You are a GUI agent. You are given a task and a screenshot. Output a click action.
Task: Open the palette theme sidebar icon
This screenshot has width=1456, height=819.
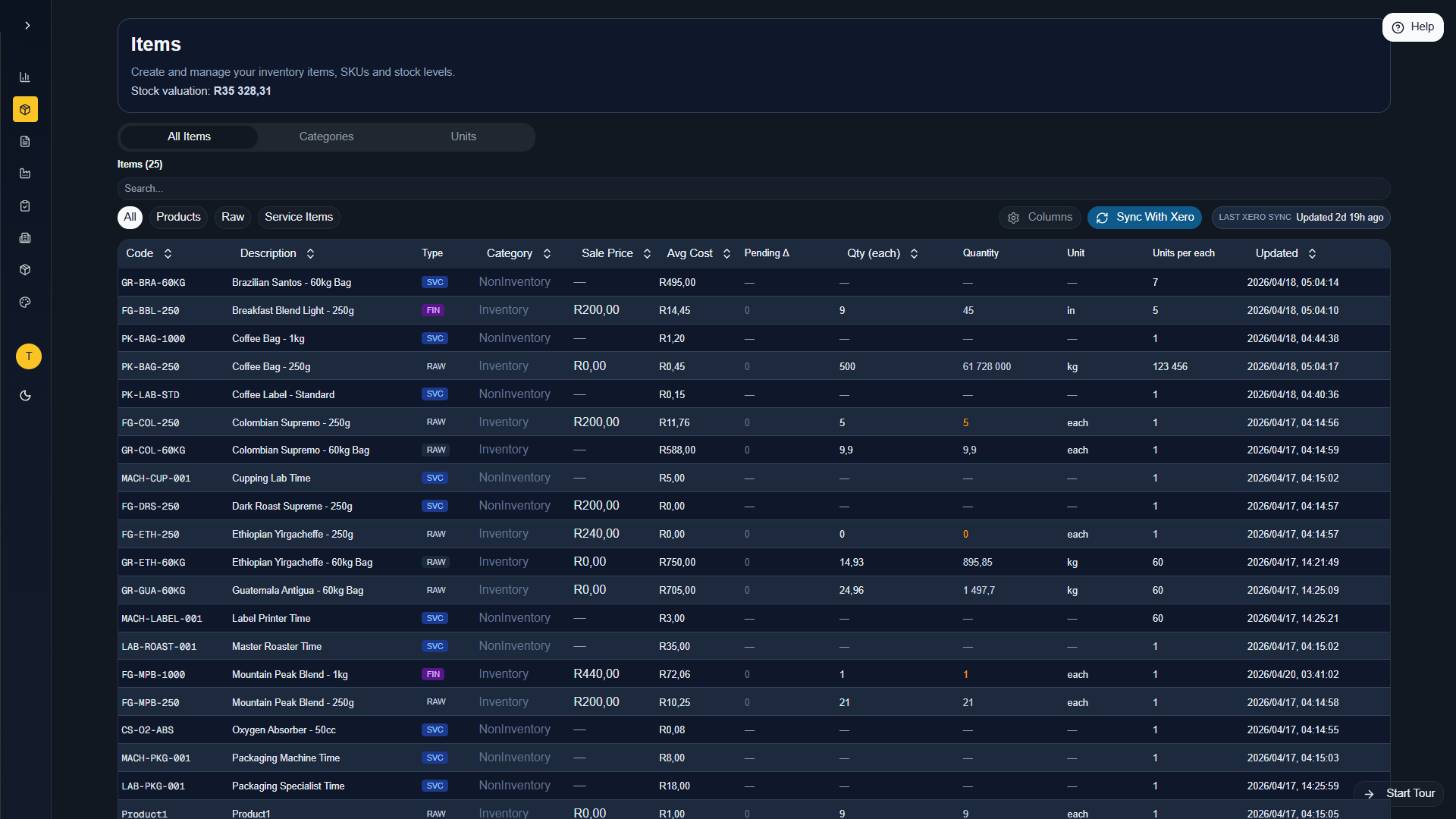(25, 303)
